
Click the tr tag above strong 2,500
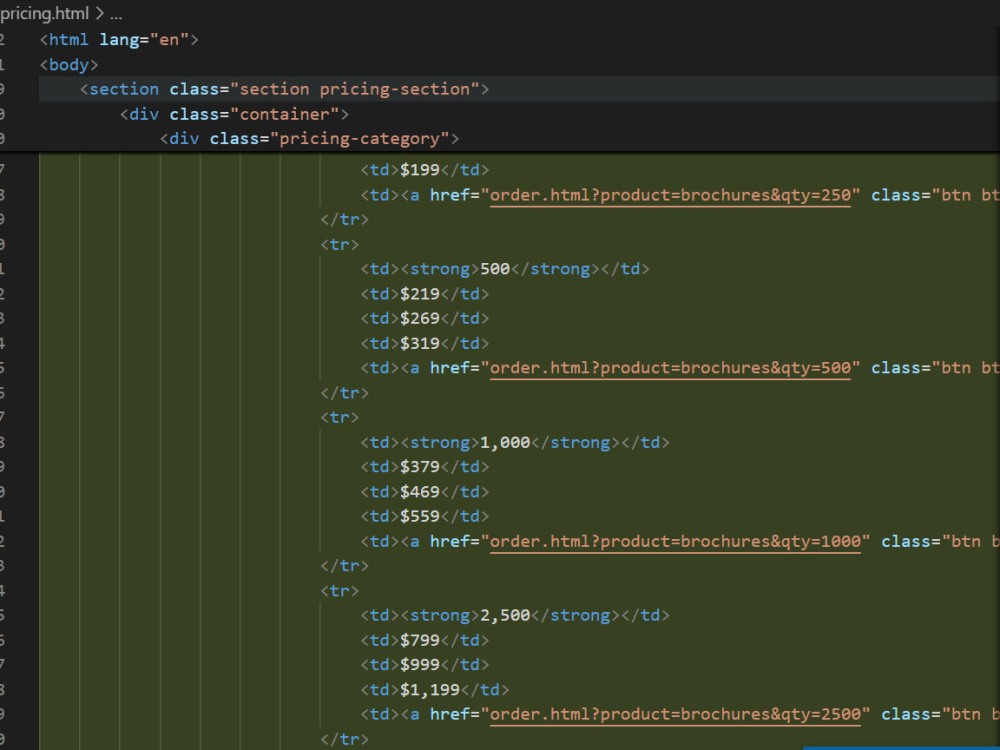[340, 591]
